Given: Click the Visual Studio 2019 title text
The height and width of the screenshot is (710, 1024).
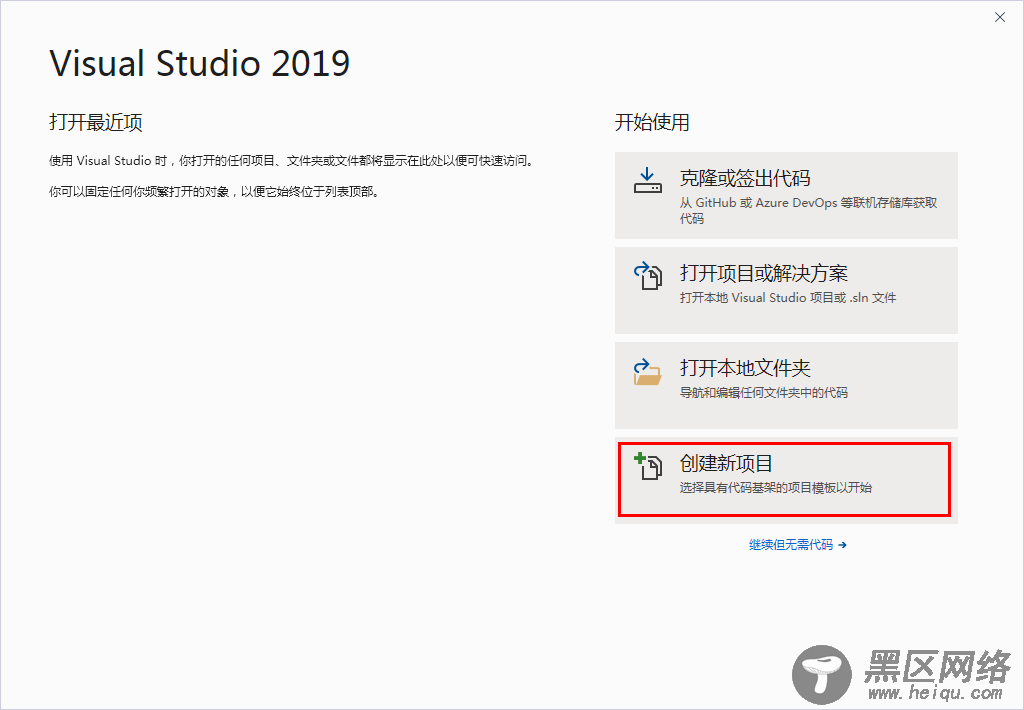Looking at the screenshot, I should coord(200,63).
